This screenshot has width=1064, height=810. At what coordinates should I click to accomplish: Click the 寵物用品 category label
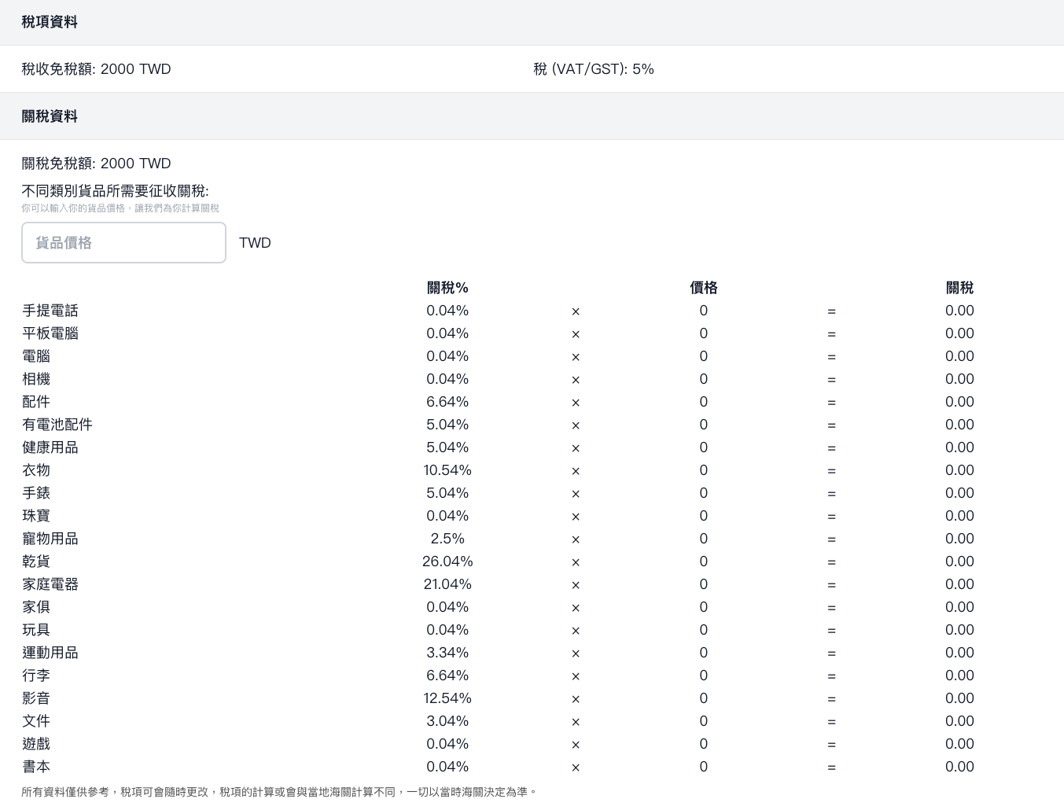point(50,539)
